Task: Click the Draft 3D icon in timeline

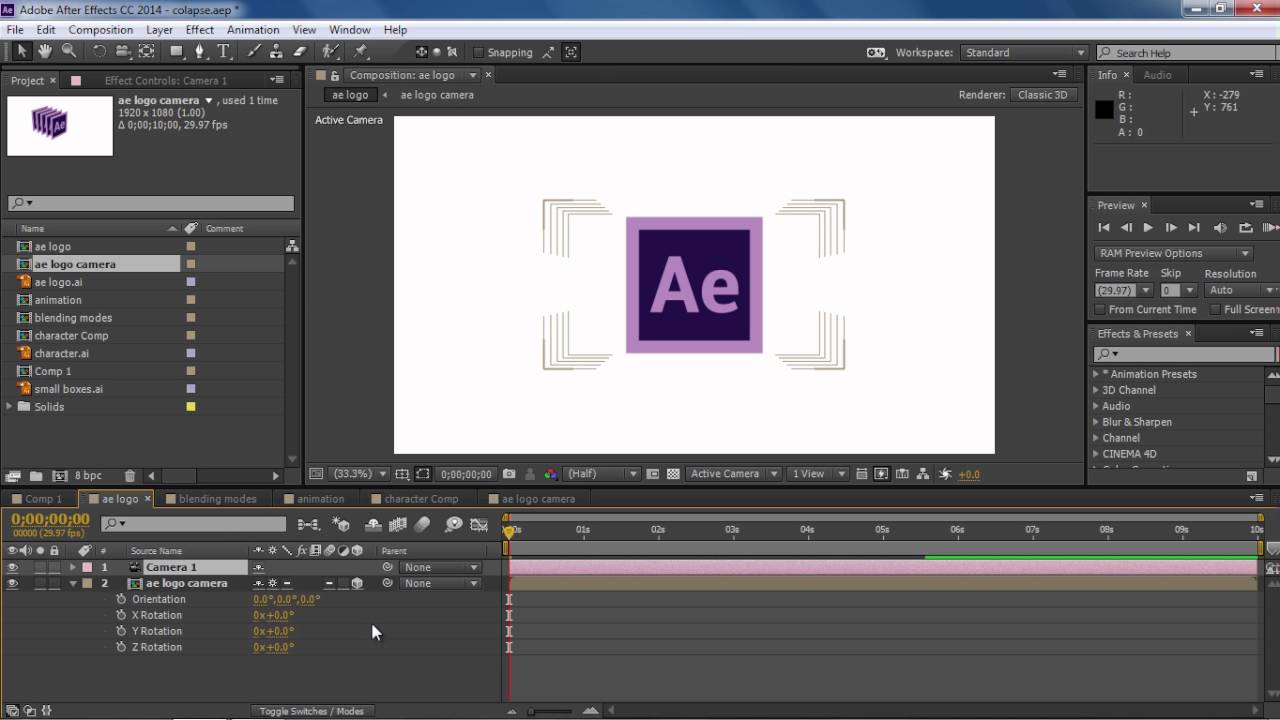Action: tap(341, 524)
